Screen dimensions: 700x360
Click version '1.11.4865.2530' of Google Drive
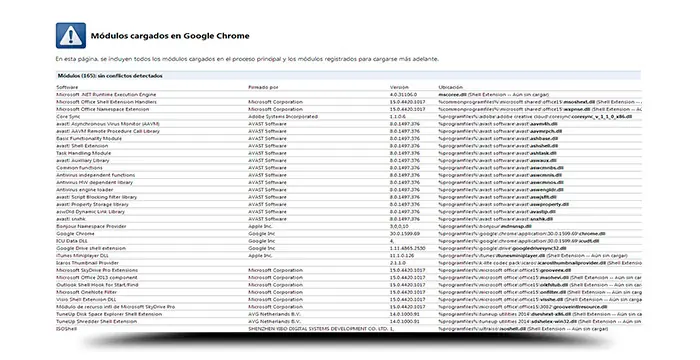coord(408,248)
